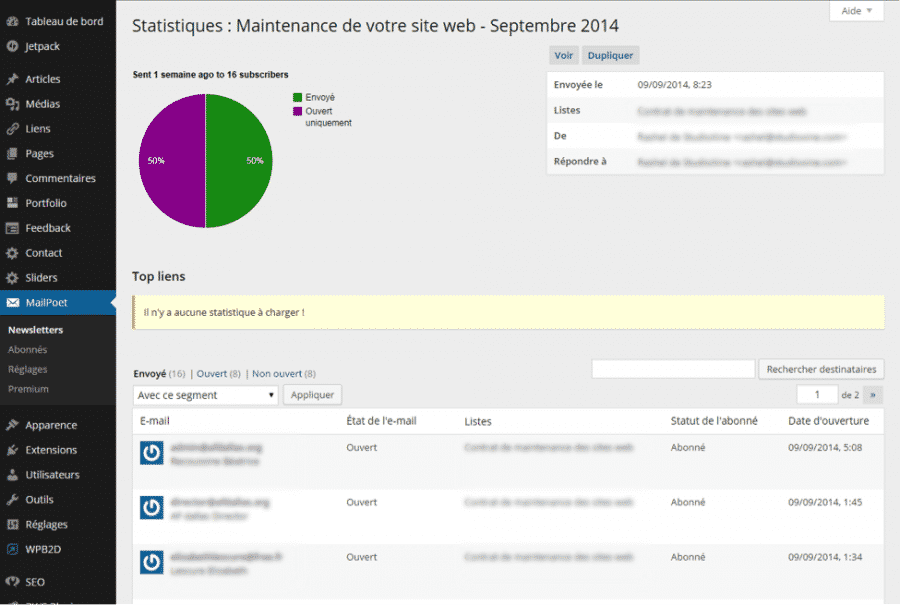Click the recipient search text field
The height and width of the screenshot is (605, 900).
point(673,370)
